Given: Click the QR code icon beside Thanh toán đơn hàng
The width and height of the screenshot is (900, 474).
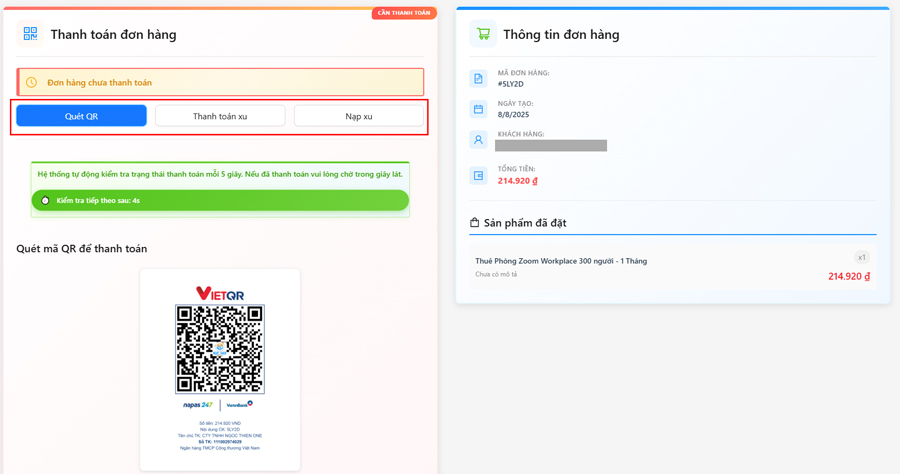Looking at the screenshot, I should 30,34.
